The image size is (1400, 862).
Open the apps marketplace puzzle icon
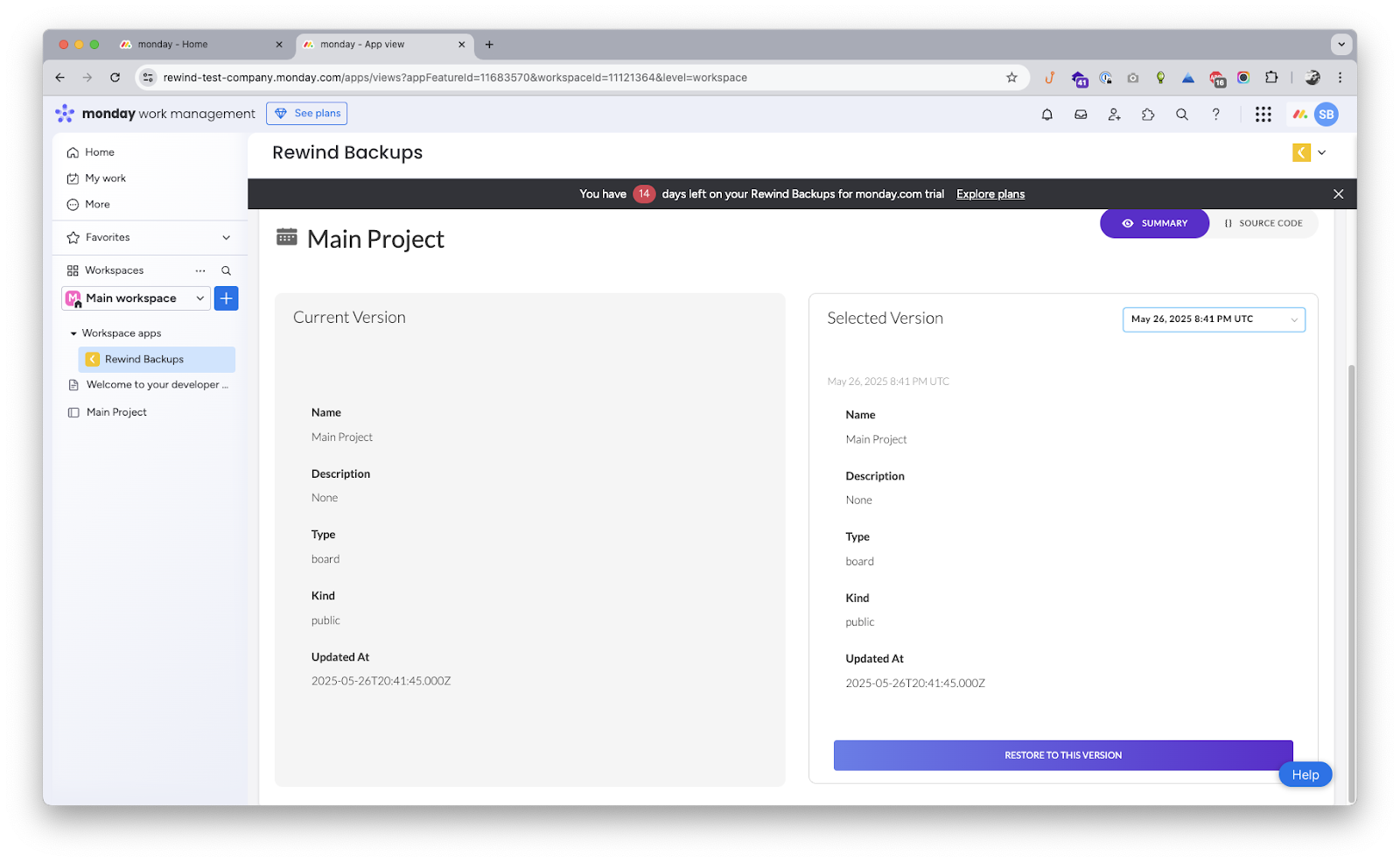[x=1148, y=114]
